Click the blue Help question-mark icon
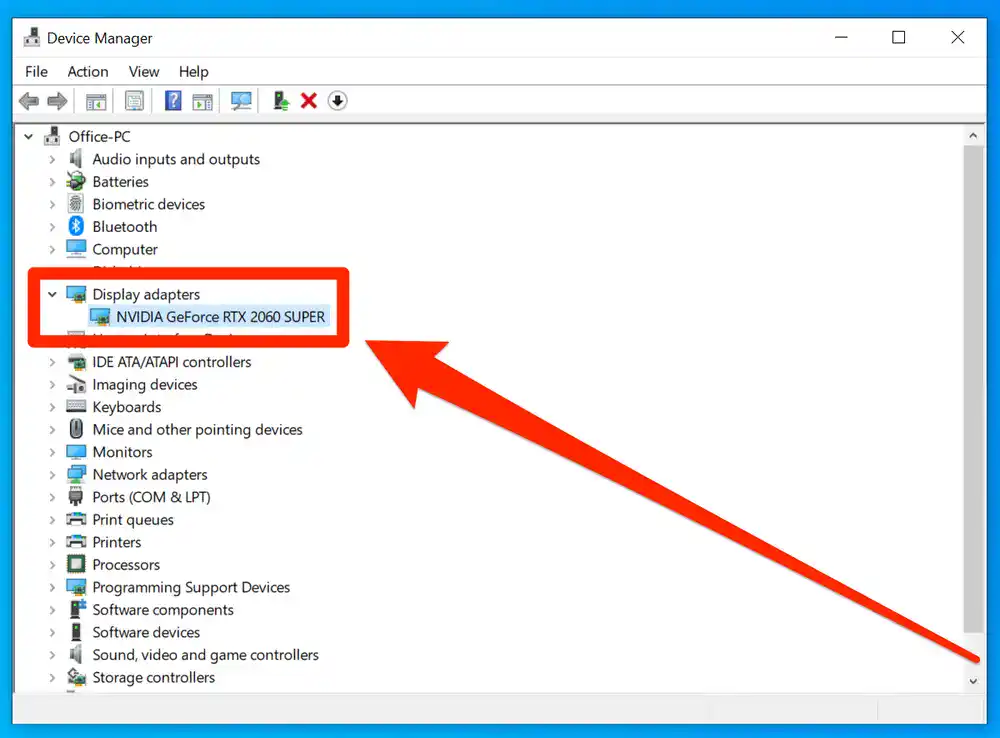1000x738 pixels. [173, 101]
